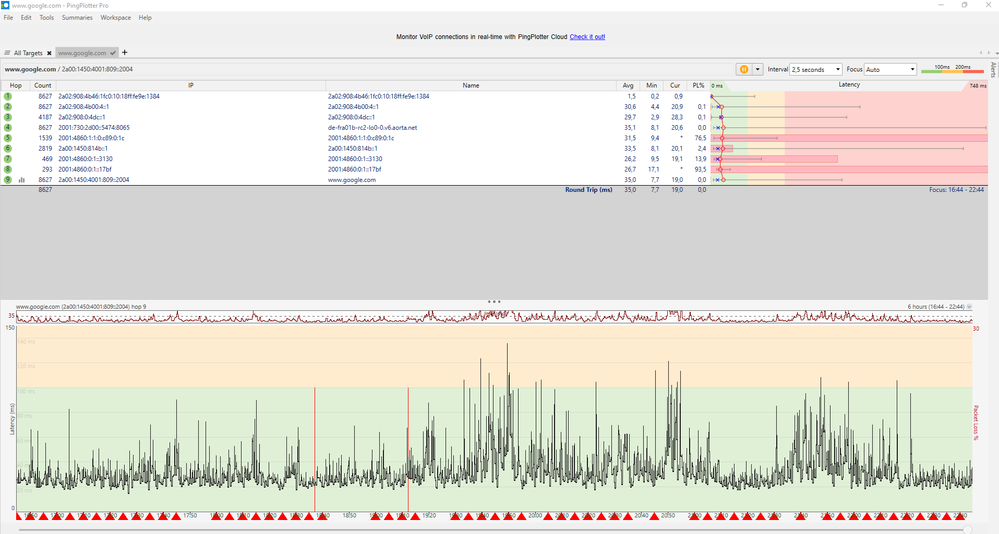Click the splitter dots above timeline graph
This screenshot has height=534, width=999.
point(494,301)
